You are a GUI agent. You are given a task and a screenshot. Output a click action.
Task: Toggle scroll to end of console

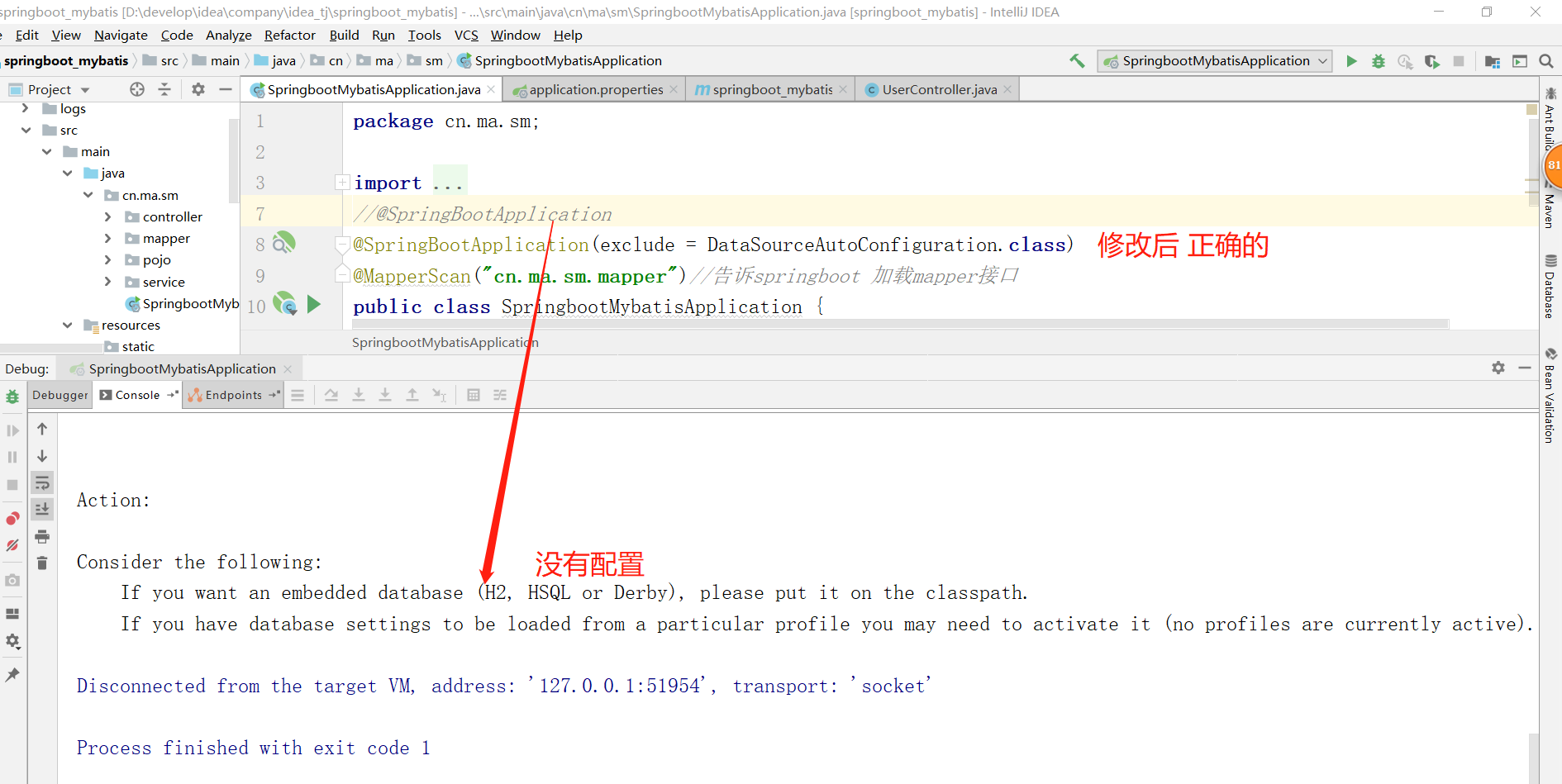click(x=42, y=509)
